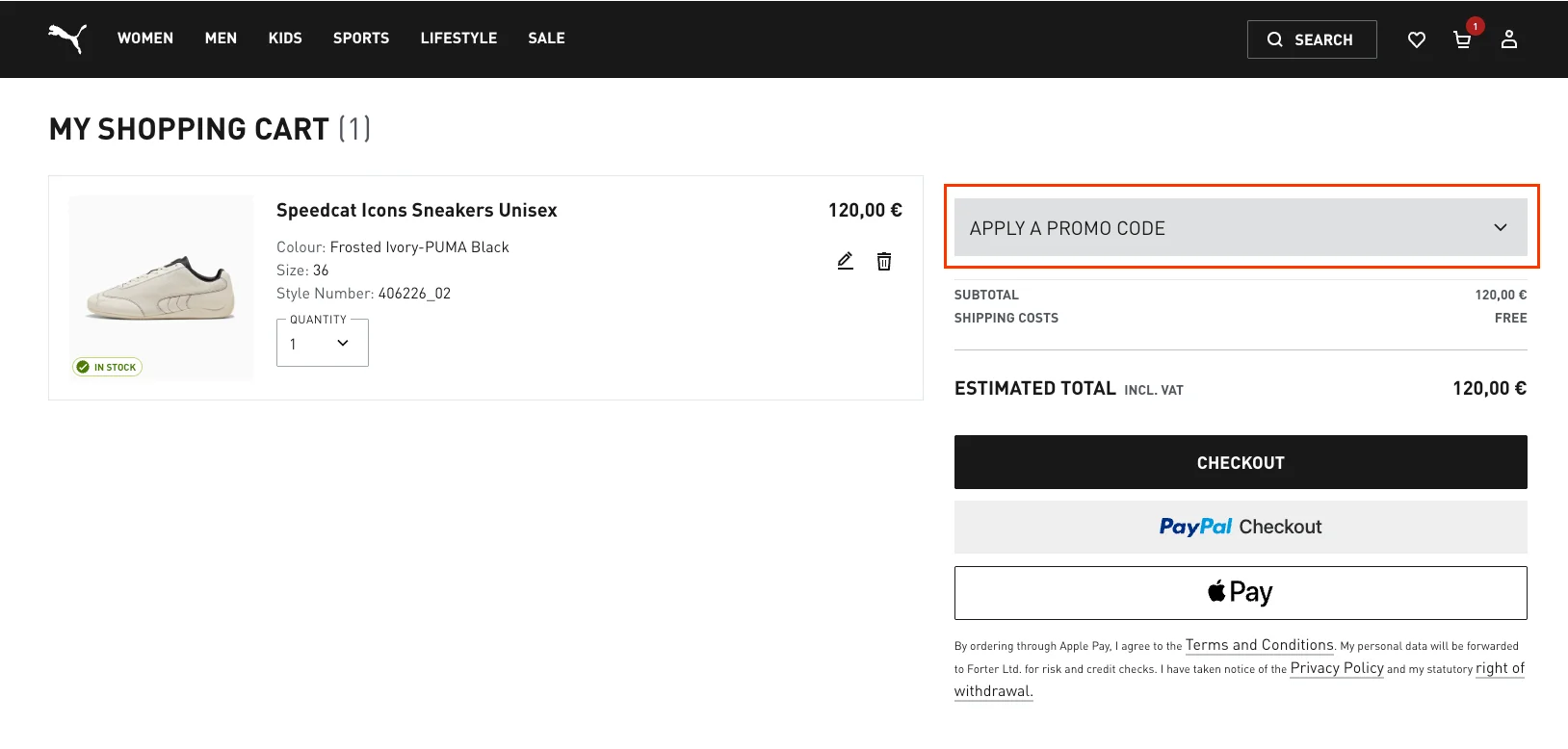Click the Subtotal label

click(986, 295)
